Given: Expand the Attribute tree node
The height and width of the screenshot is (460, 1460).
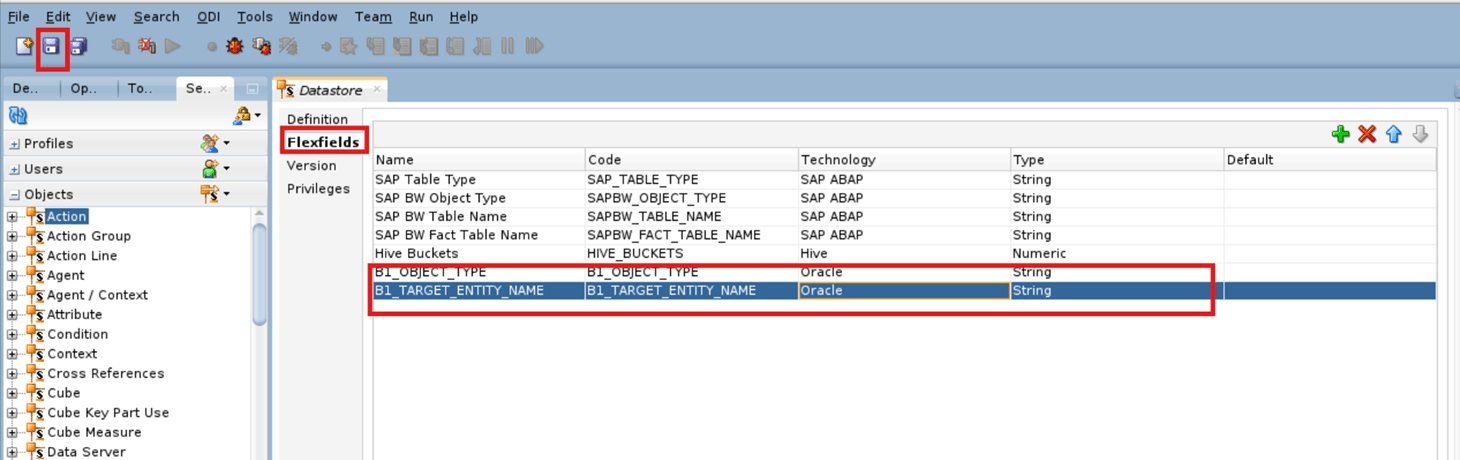Looking at the screenshot, I should [x=12, y=314].
